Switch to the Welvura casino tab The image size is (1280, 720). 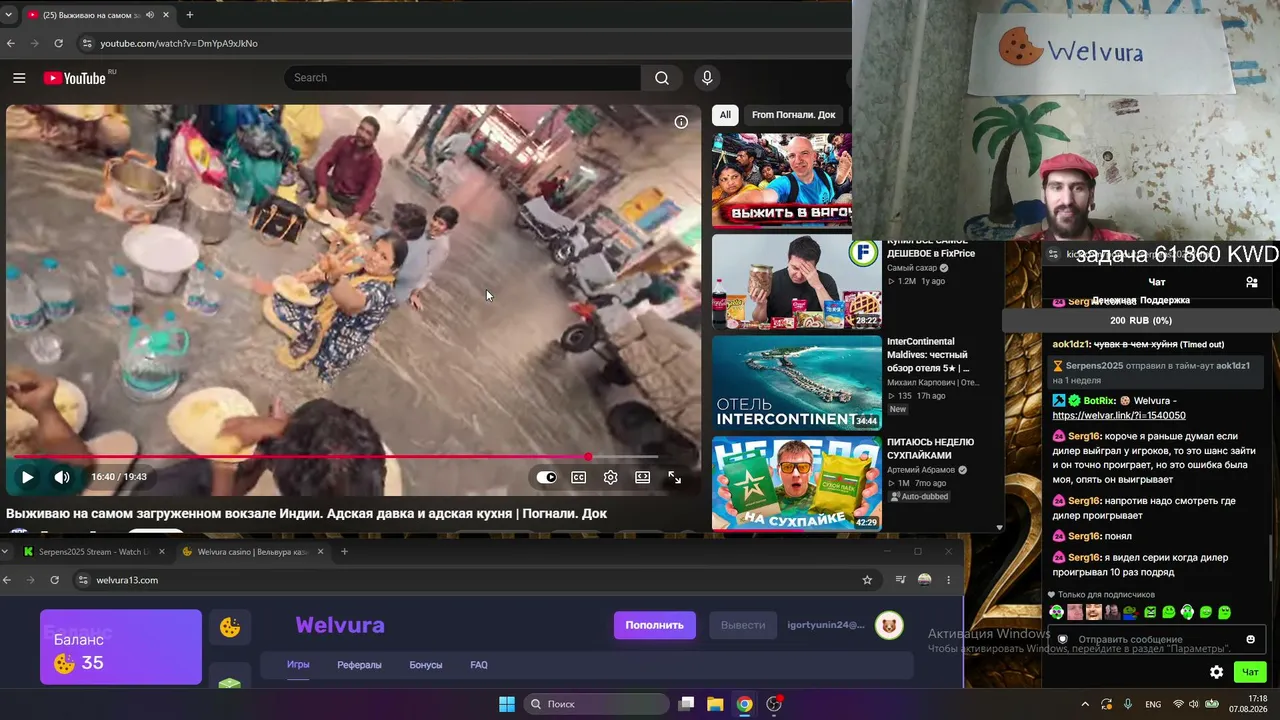point(252,552)
